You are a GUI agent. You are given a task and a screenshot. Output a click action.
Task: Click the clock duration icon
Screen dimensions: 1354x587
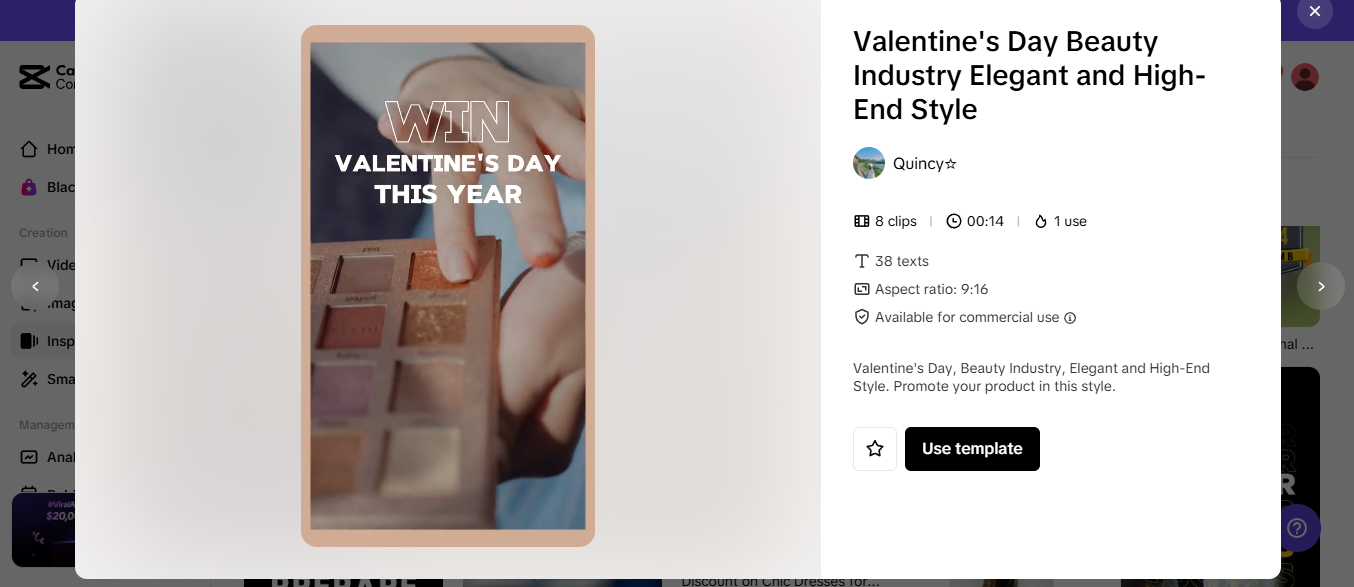click(954, 221)
